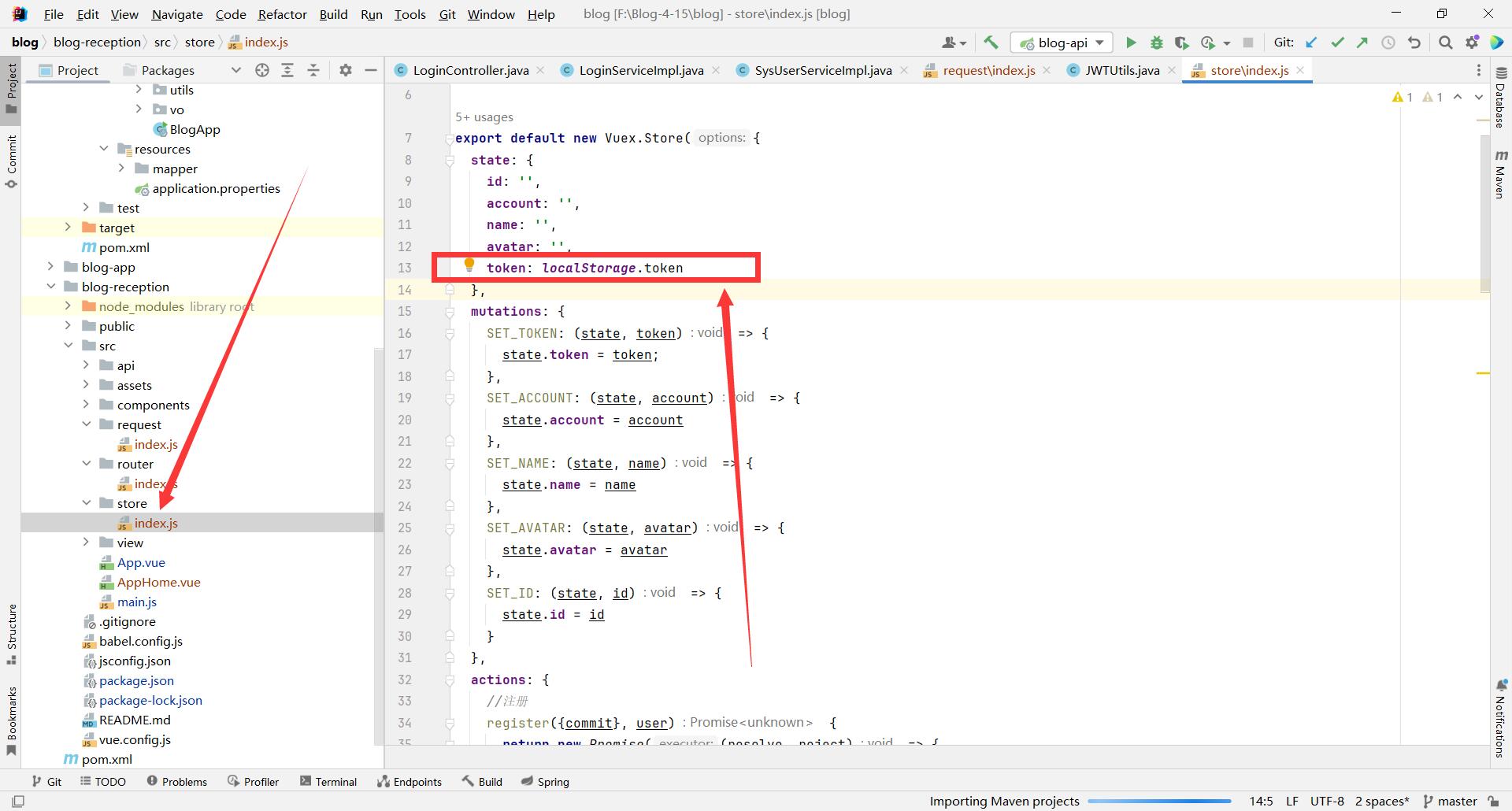Open Project view selector dropdown arrow
1512x811 pixels.
[235, 70]
